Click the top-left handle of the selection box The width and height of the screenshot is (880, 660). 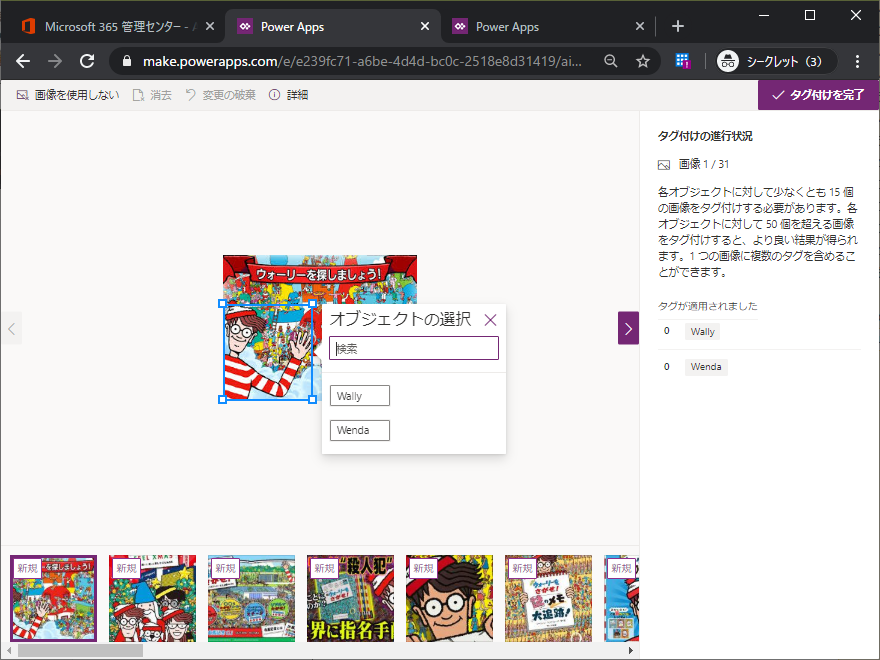tap(222, 303)
